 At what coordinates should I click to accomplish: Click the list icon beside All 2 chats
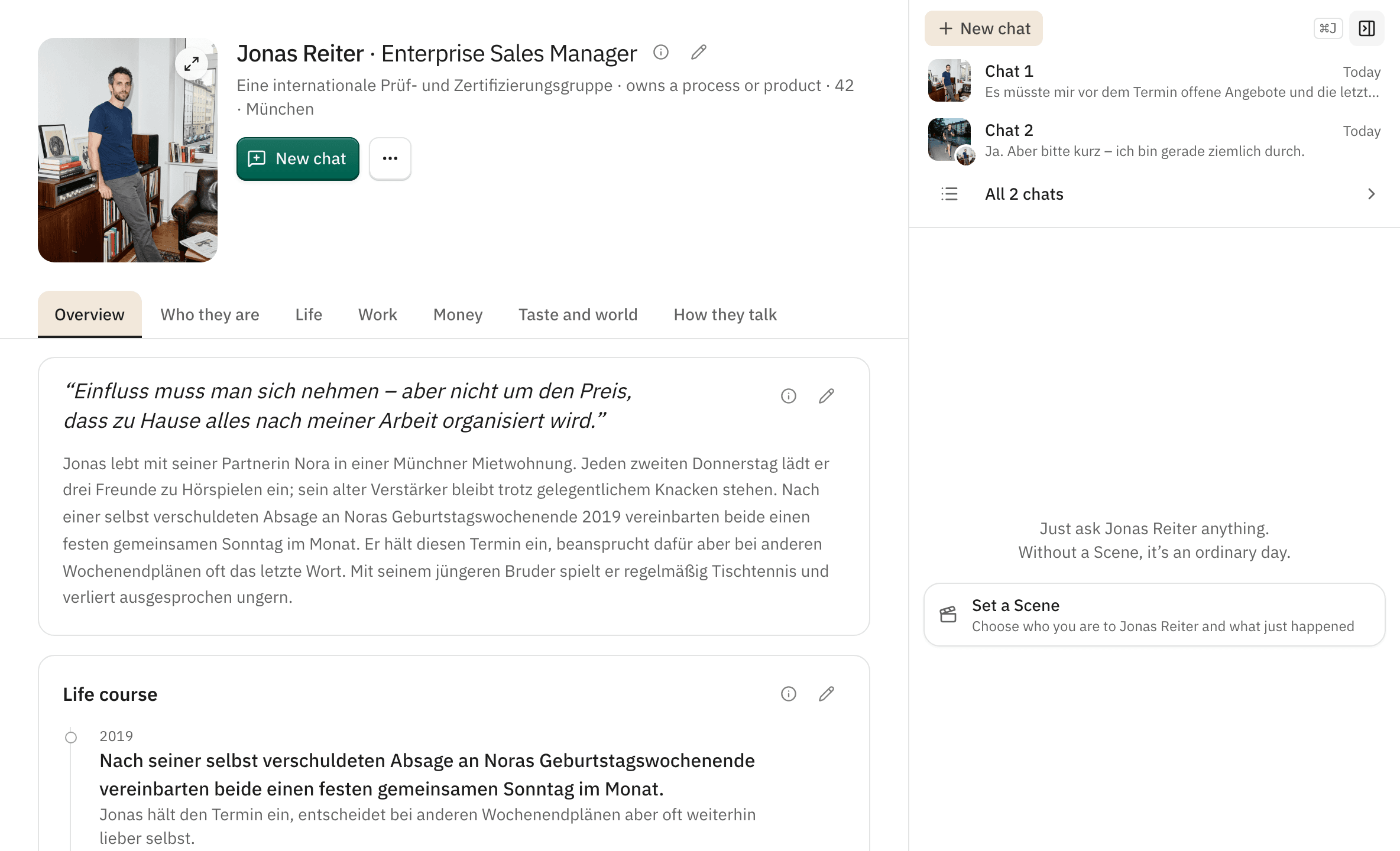(949, 194)
